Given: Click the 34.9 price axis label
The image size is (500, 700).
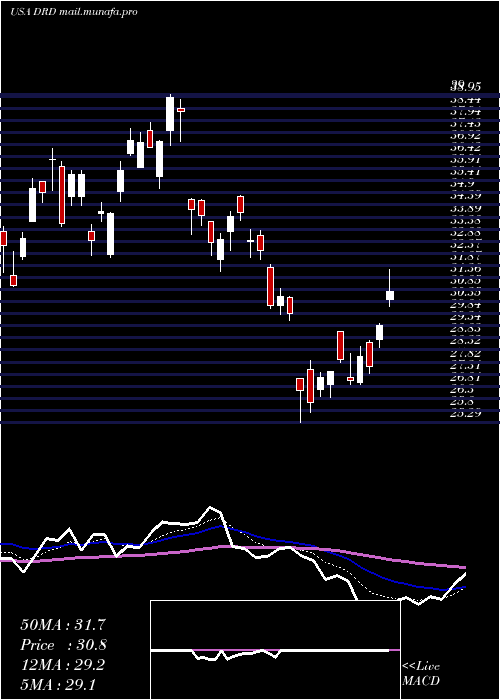Looking at the screenshot, I should 462,183.
